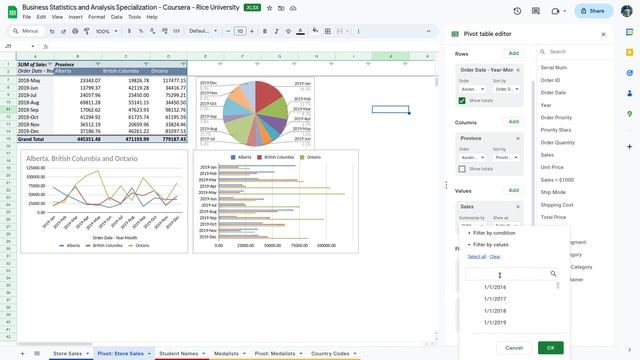Screen dimensions: 640x360
Task: Click the Select all link
Action: pyautogui.click(x=477, y=257)
